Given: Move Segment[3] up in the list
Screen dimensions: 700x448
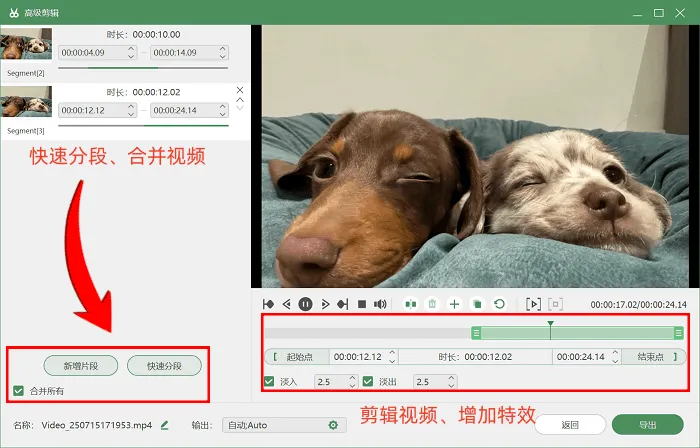Looking at the screenshot, I should click(x=240, y=100).
